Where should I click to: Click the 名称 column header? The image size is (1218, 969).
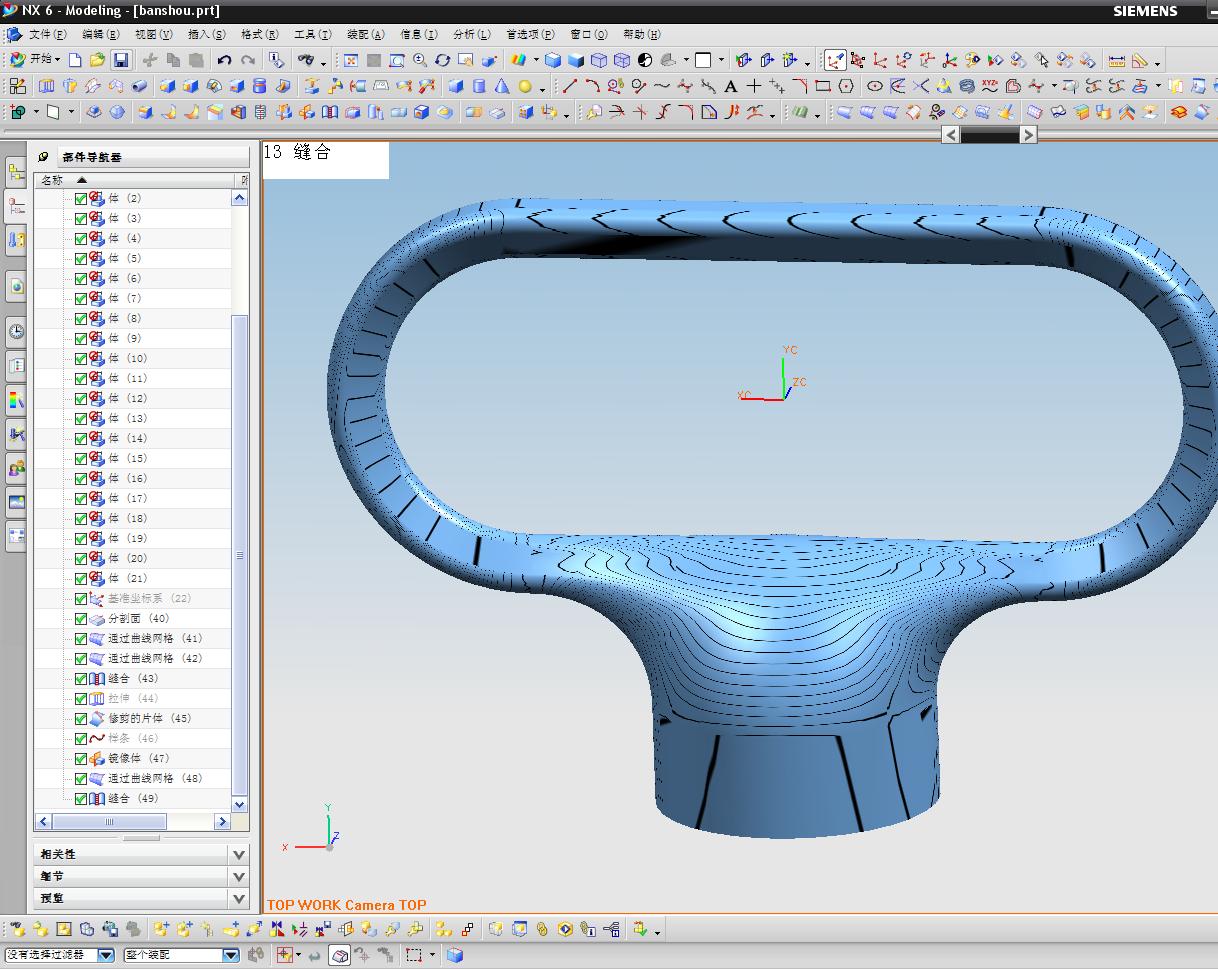coord(134,180)
